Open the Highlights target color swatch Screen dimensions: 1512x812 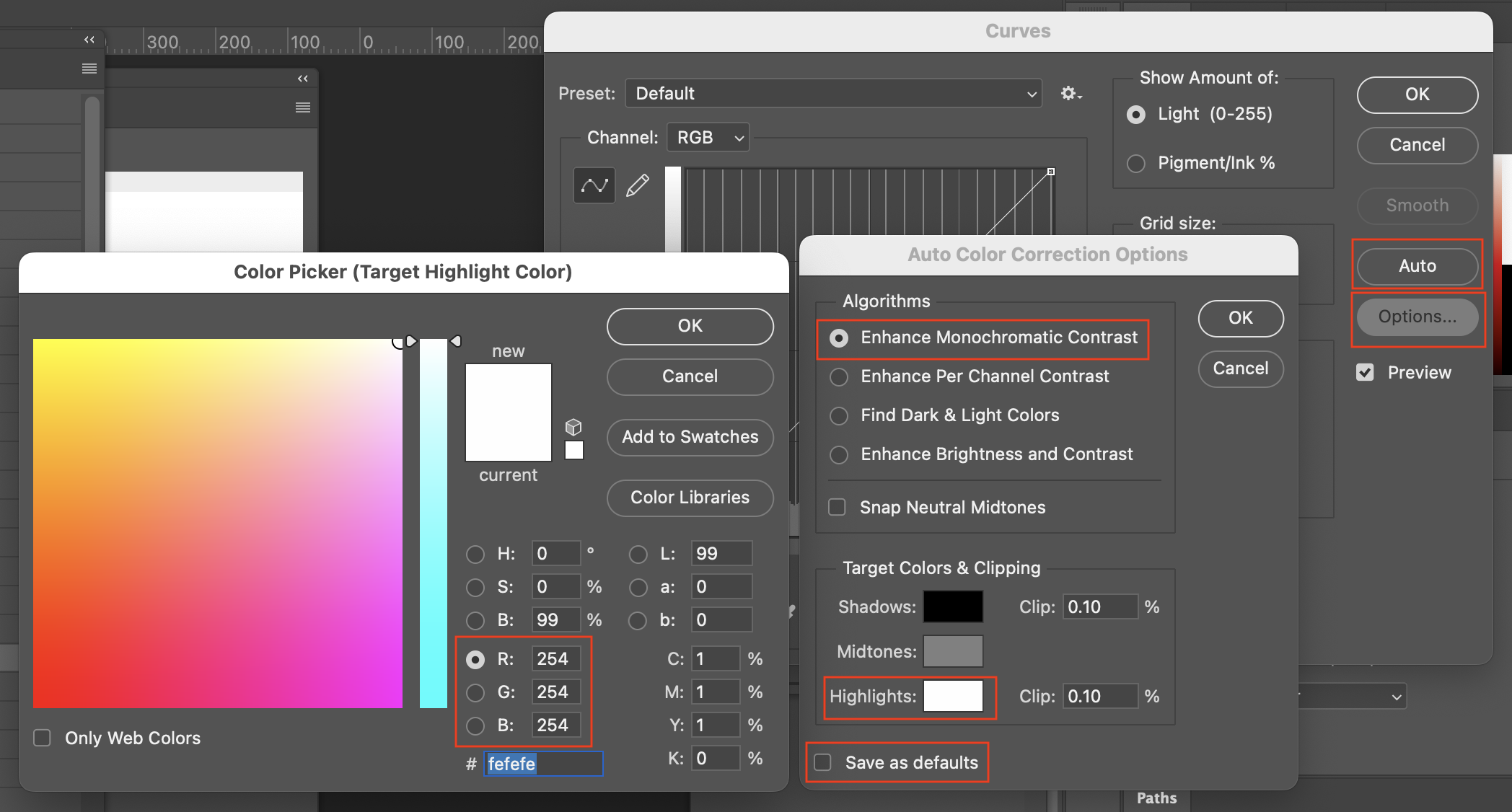(x=954, y=696)
